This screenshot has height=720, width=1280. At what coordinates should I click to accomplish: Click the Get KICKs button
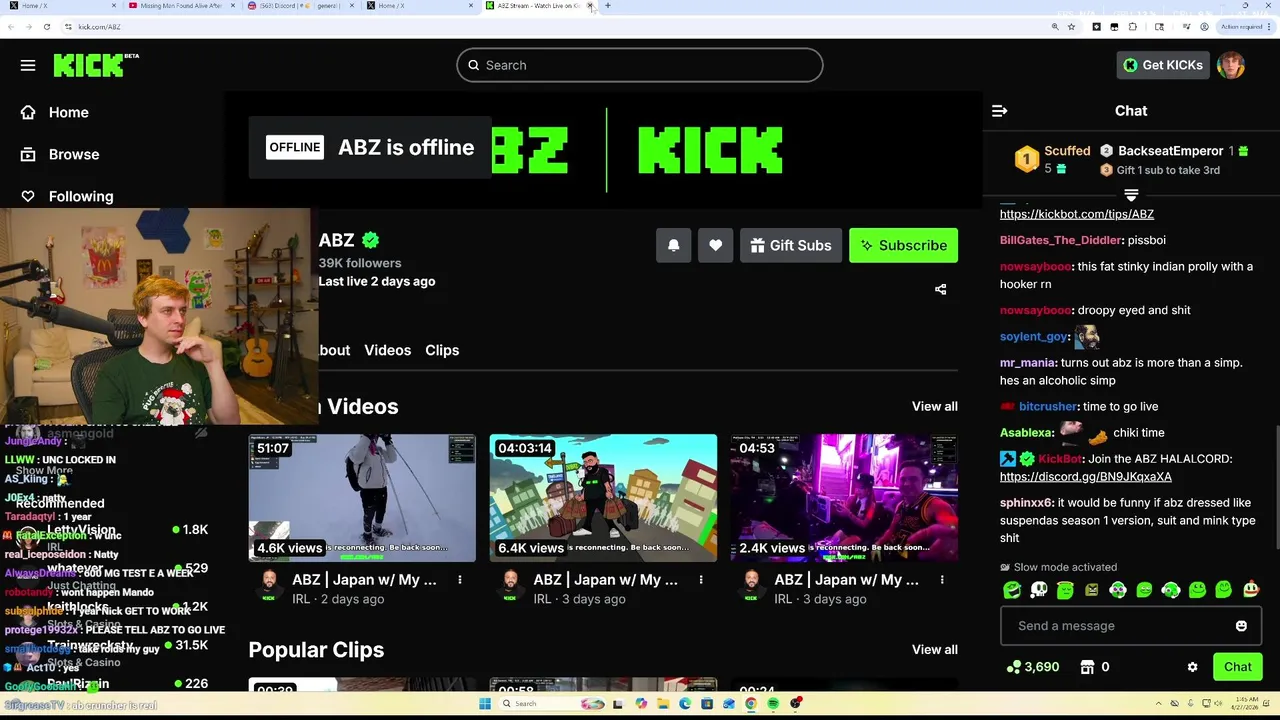click(x=1163, y=65)
